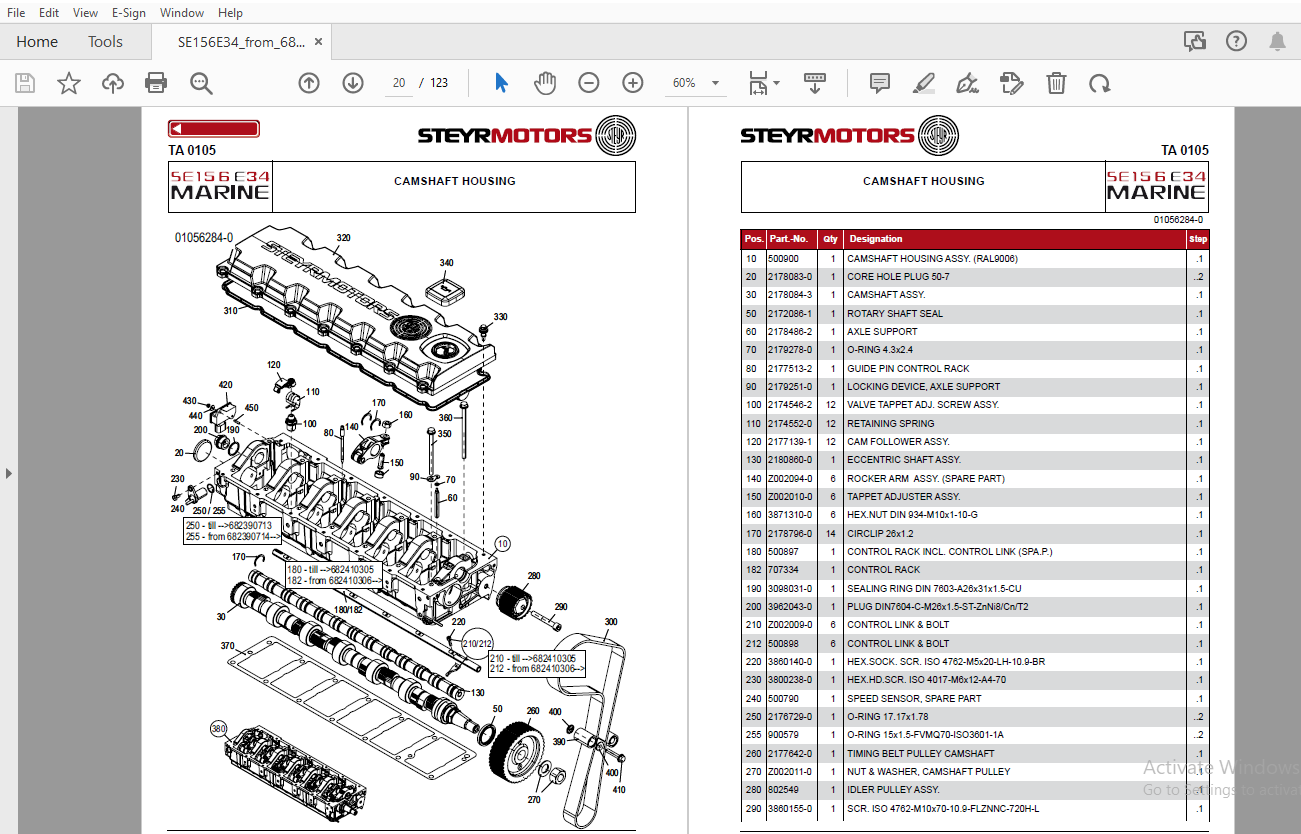Viewport: 1301px width, 834px height.
Task: Switch to the Tools tab
Action: point(105,42)
